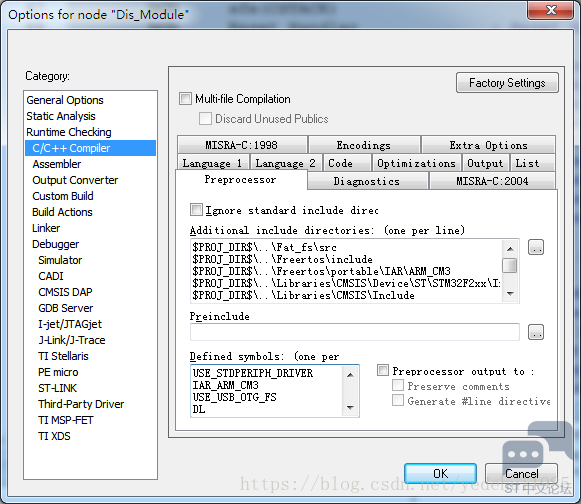Click the browse button next to Preinclude field
Image resolution: width=581 pixels, height=504 pixels.
tap(536, 332)
